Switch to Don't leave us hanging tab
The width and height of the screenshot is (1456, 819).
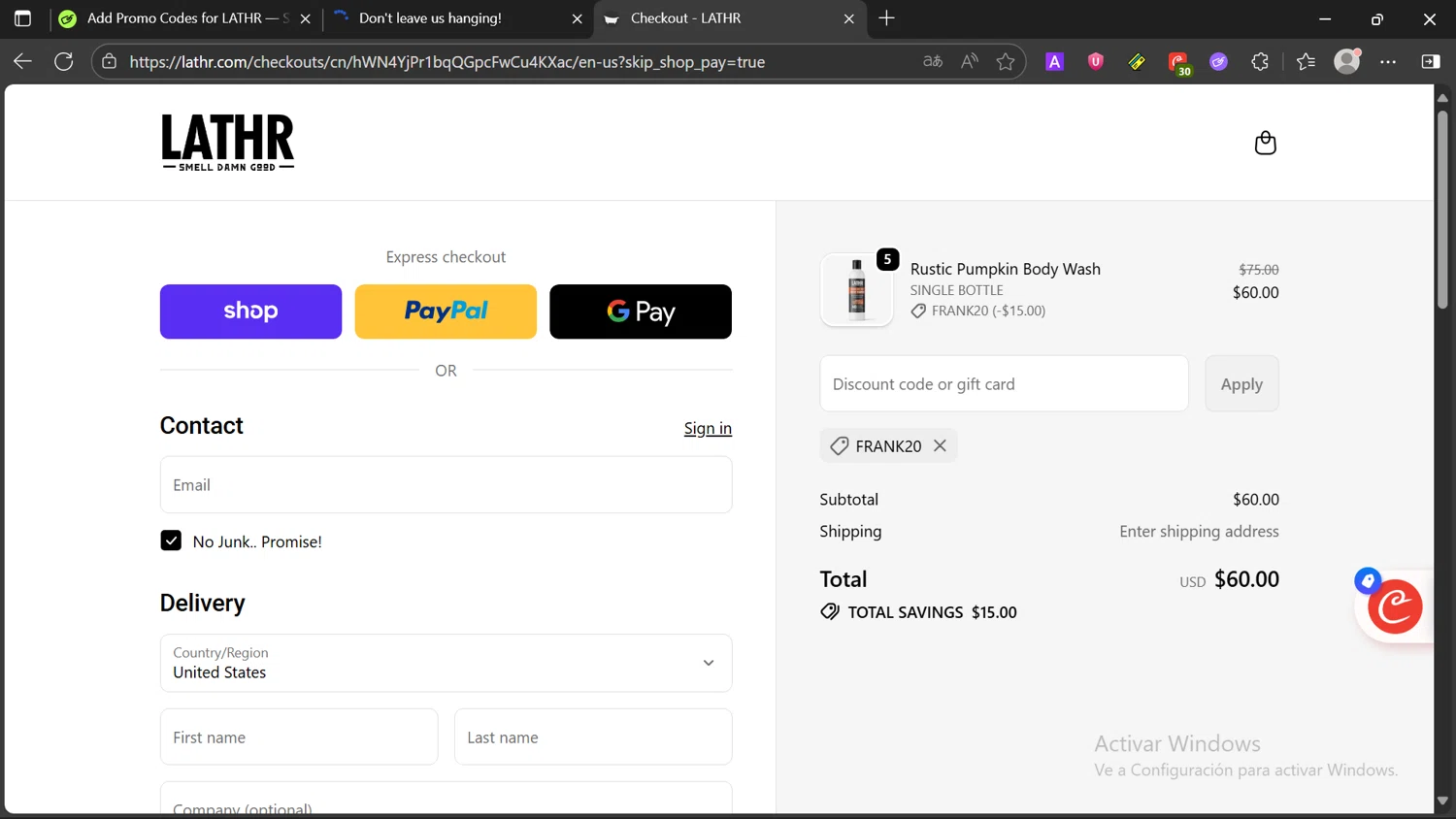pyautogui.click(x=457, y=18)
